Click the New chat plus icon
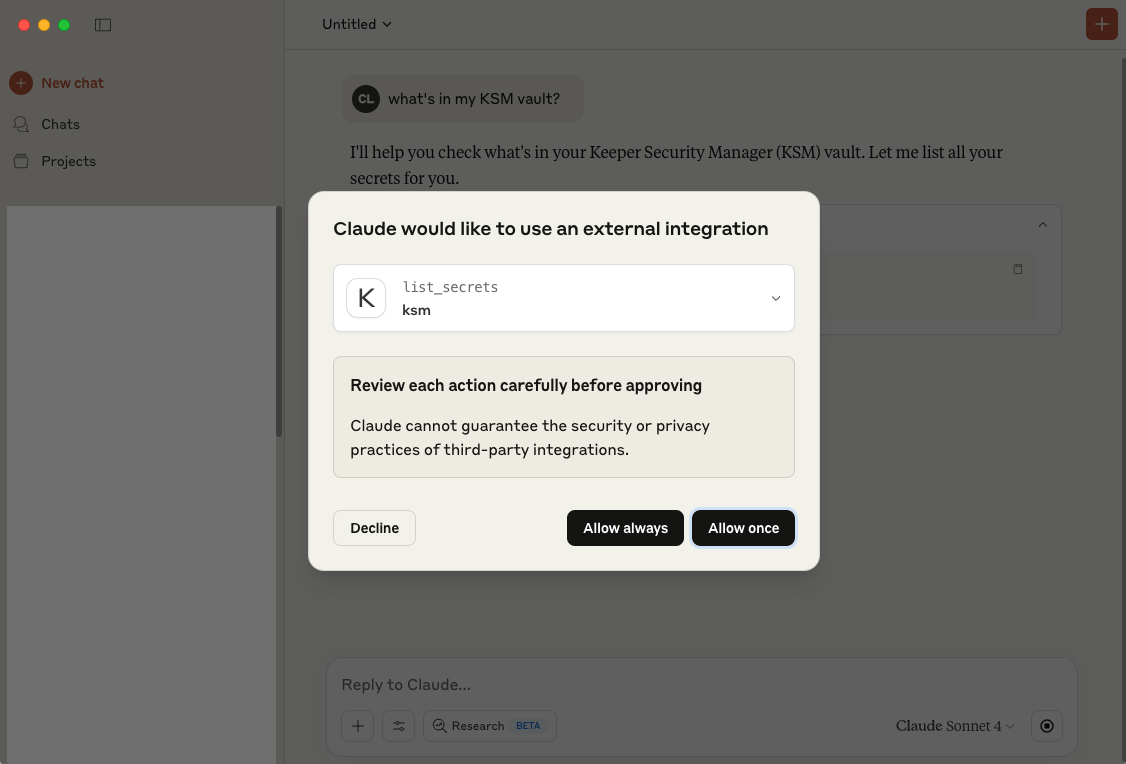Image resolution: width=1126 pixels, height=764 pixels. coord(21,83)
